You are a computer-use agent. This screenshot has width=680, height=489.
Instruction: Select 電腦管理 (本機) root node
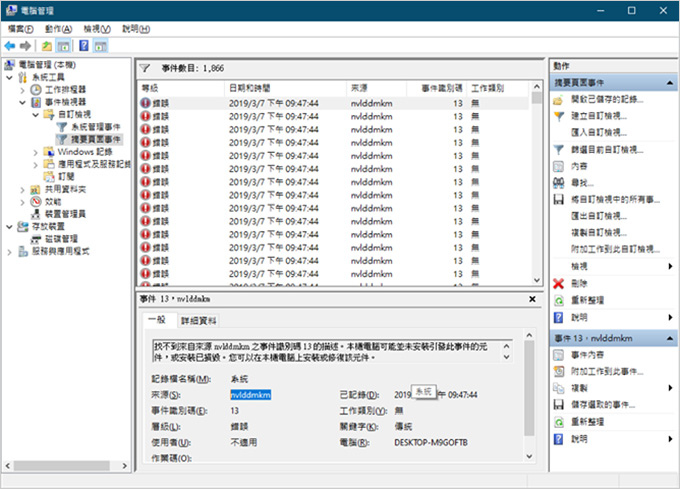point(47,65)
